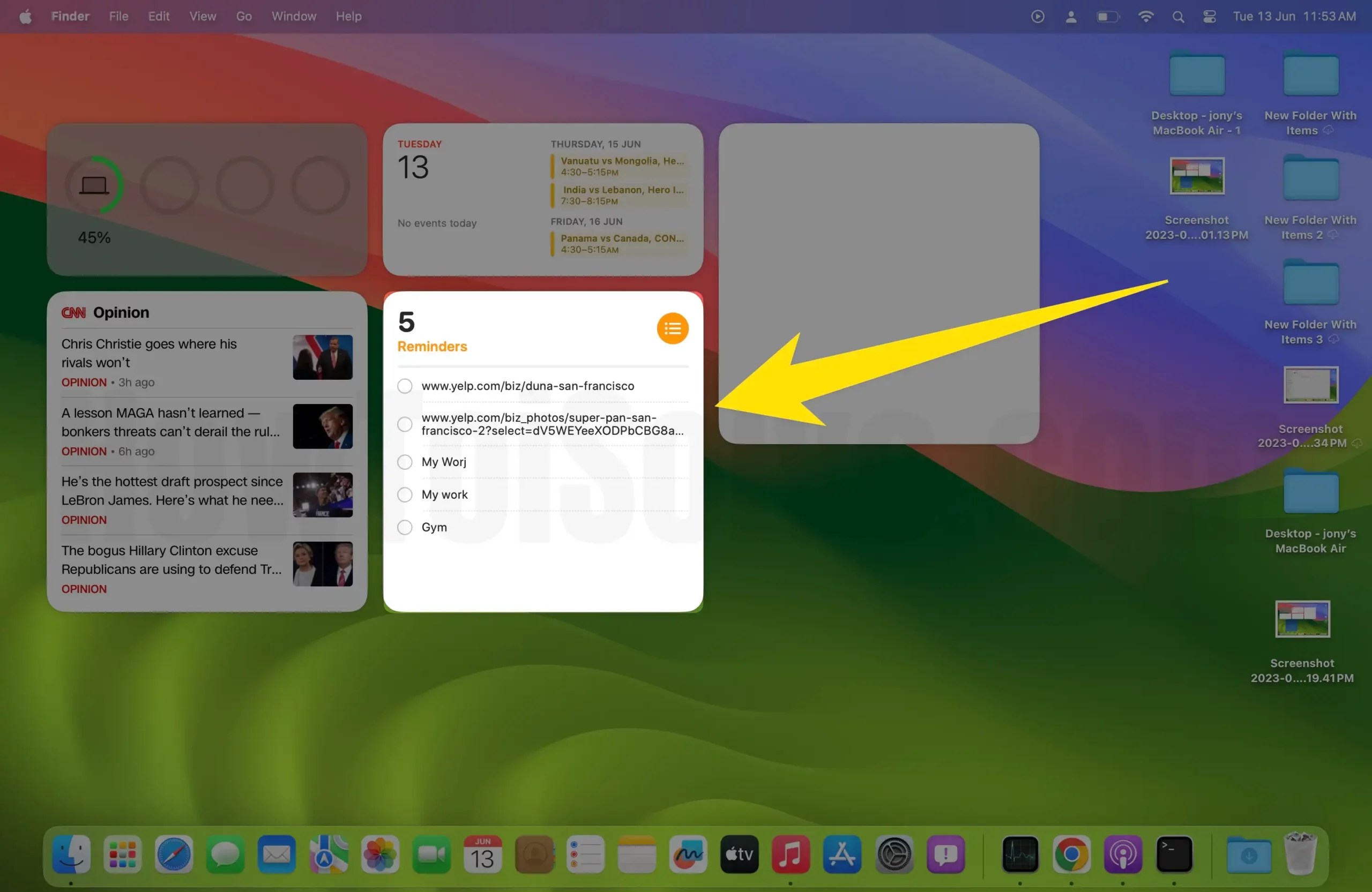Open the File menu
The height and width of the screenshot is (892, 1372).
click(119, 16)
